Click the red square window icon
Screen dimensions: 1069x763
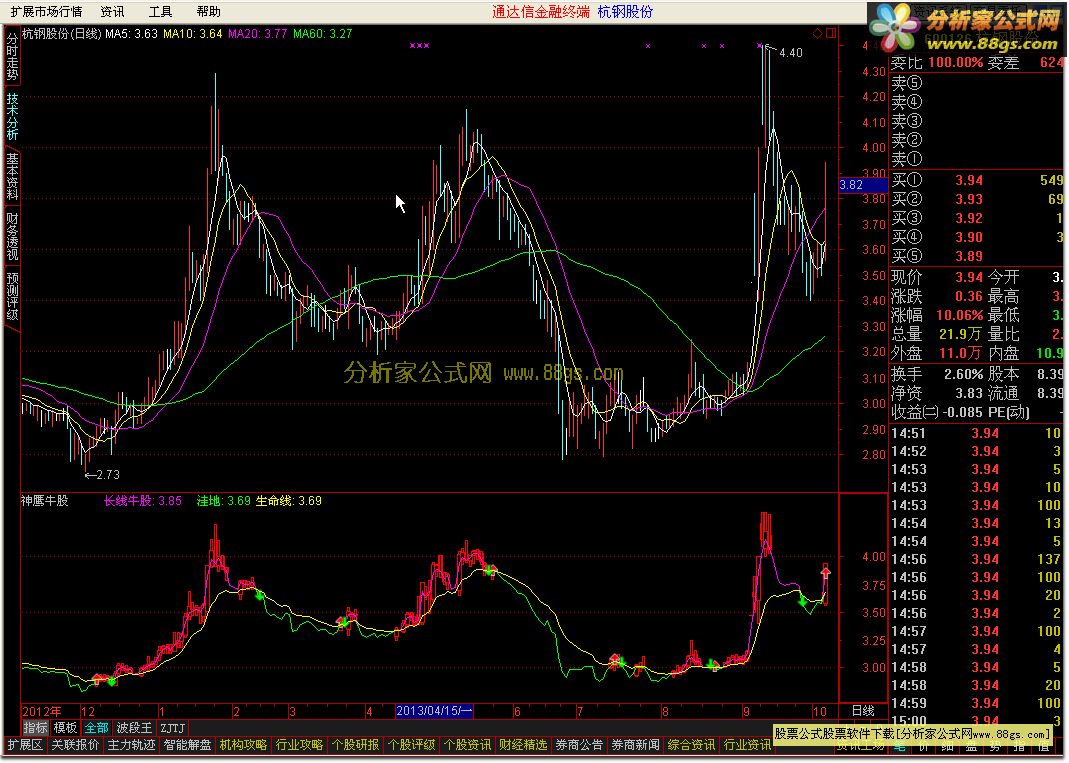[830, 33]
